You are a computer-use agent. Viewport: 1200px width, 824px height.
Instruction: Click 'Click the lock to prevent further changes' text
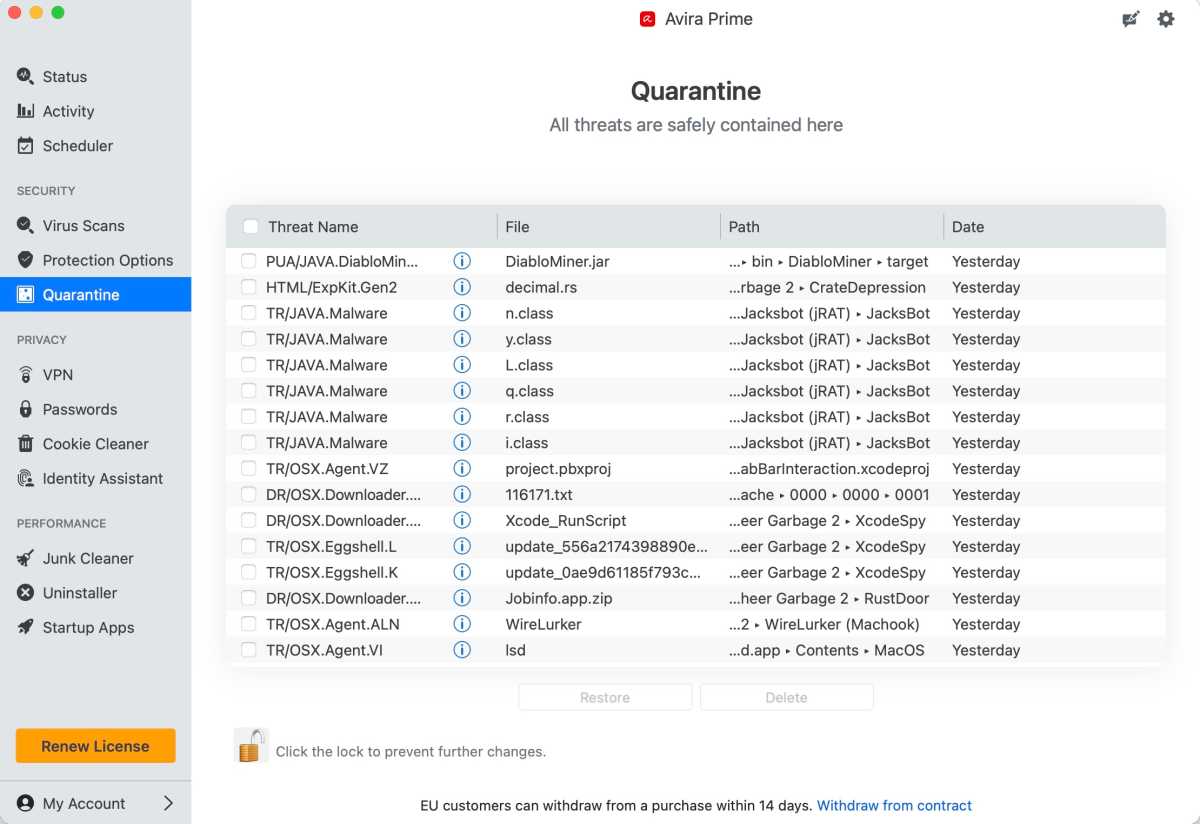pos(411,751)
